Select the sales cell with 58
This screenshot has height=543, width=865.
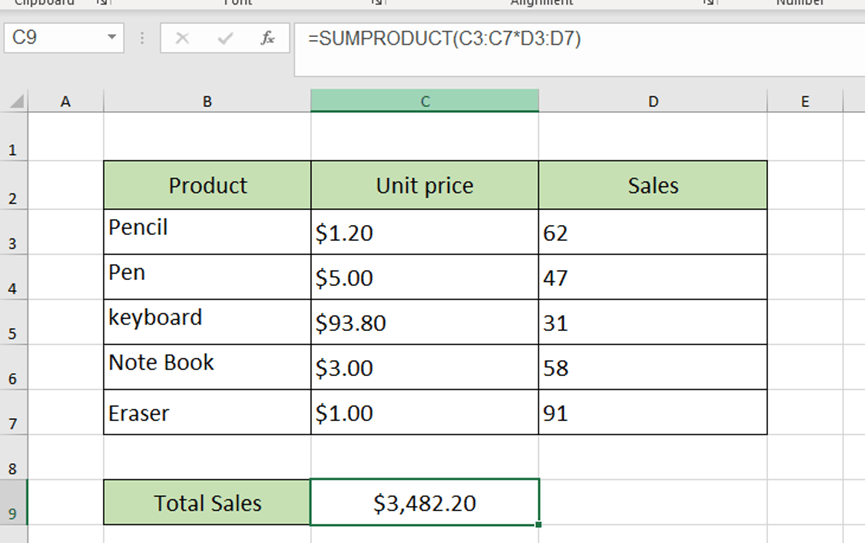[653, 367]
